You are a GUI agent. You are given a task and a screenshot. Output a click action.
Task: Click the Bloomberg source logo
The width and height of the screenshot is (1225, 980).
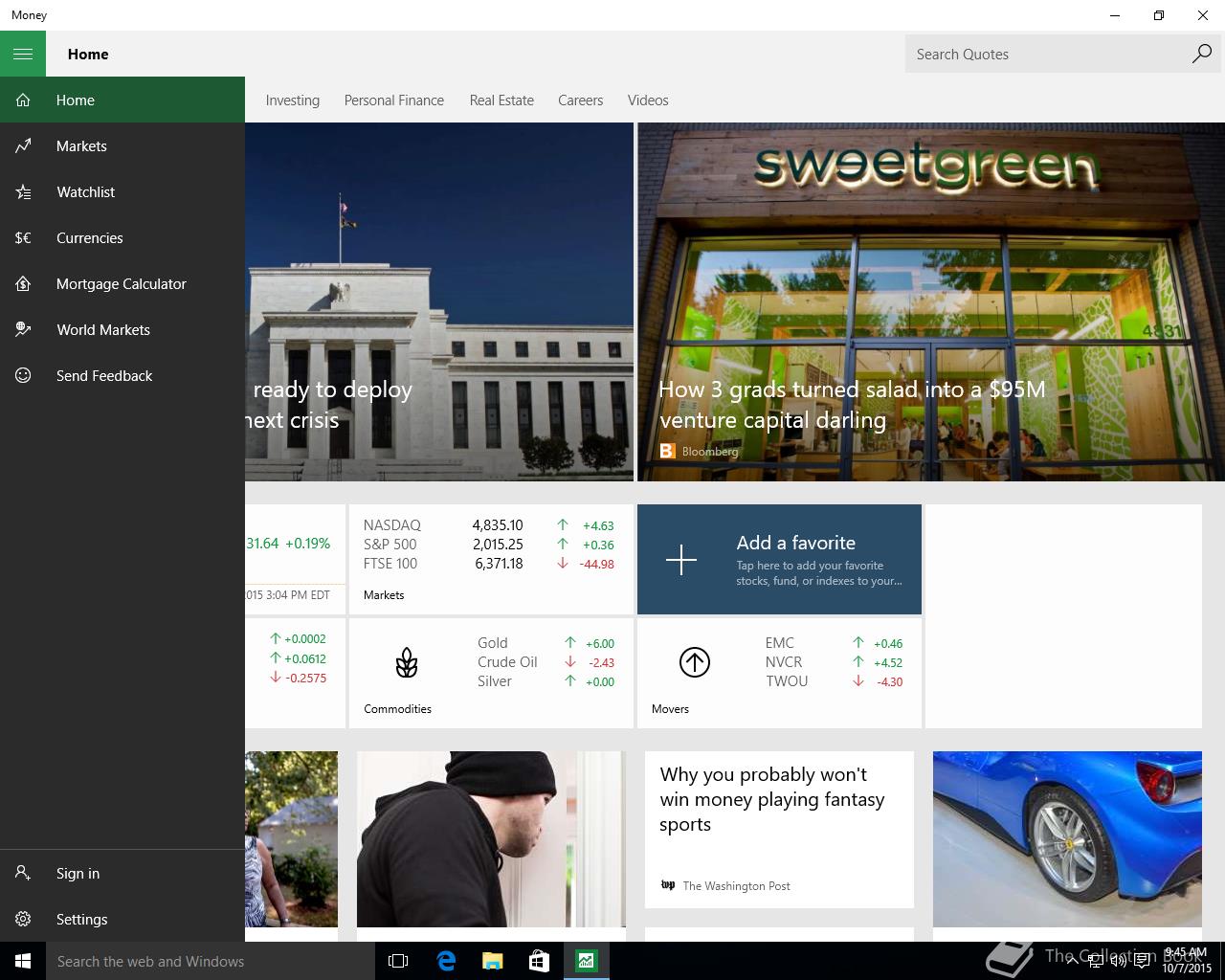click(668, 451)
